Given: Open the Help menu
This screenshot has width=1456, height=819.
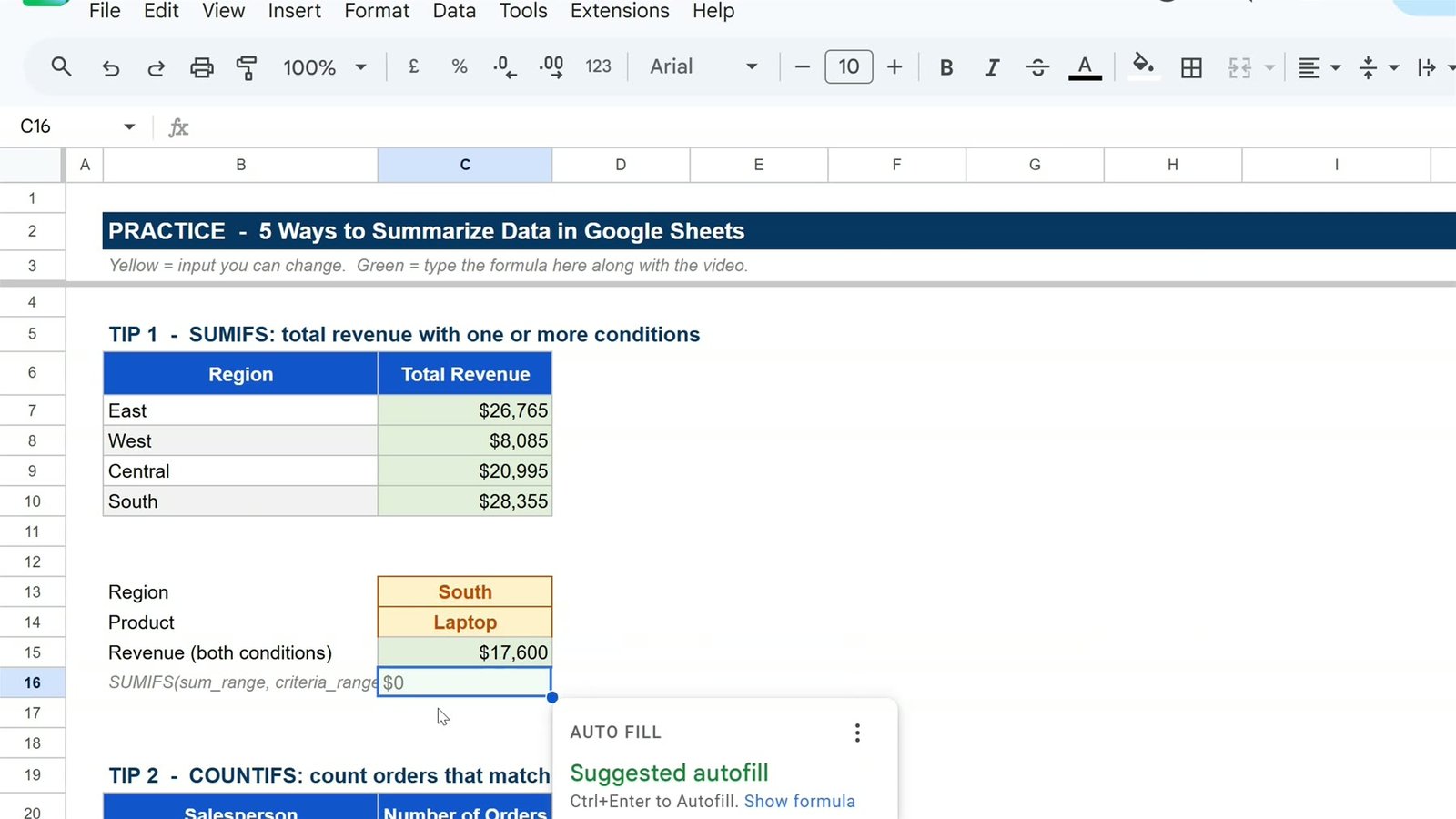Looking at the screenshot, I should point(713,11).
